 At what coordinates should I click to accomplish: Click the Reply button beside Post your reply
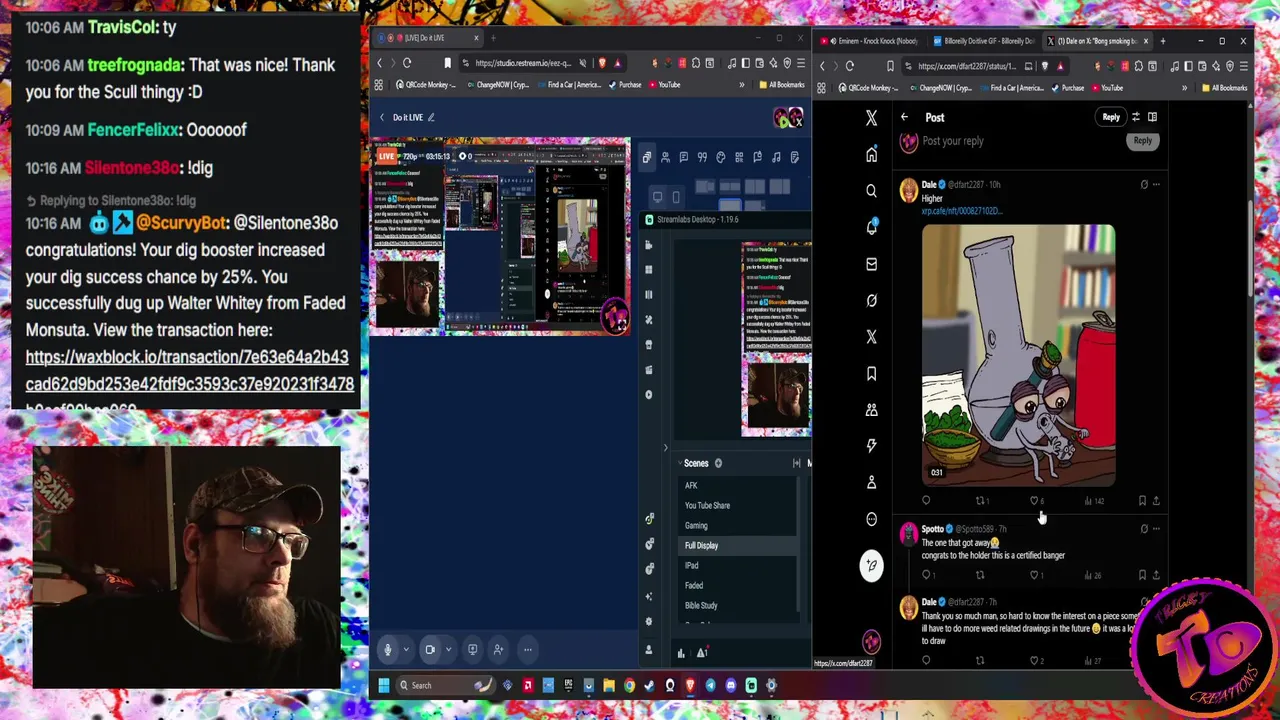click(1142, 141)
